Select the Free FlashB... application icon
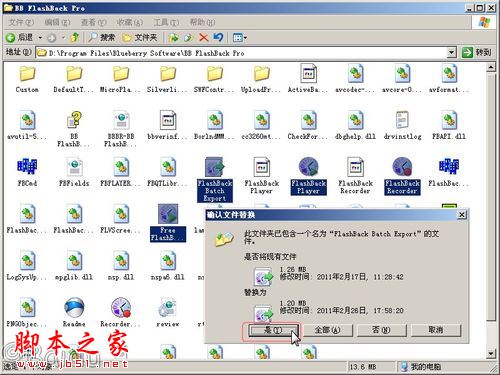500x375 pixels. pos(168,214)
